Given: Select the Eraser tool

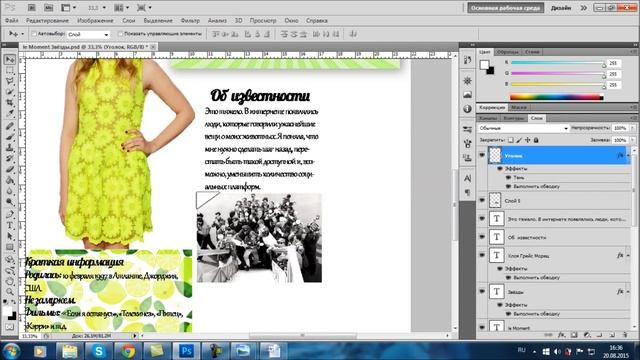Looking at the screenshot, I should click(x=10, y=169).
